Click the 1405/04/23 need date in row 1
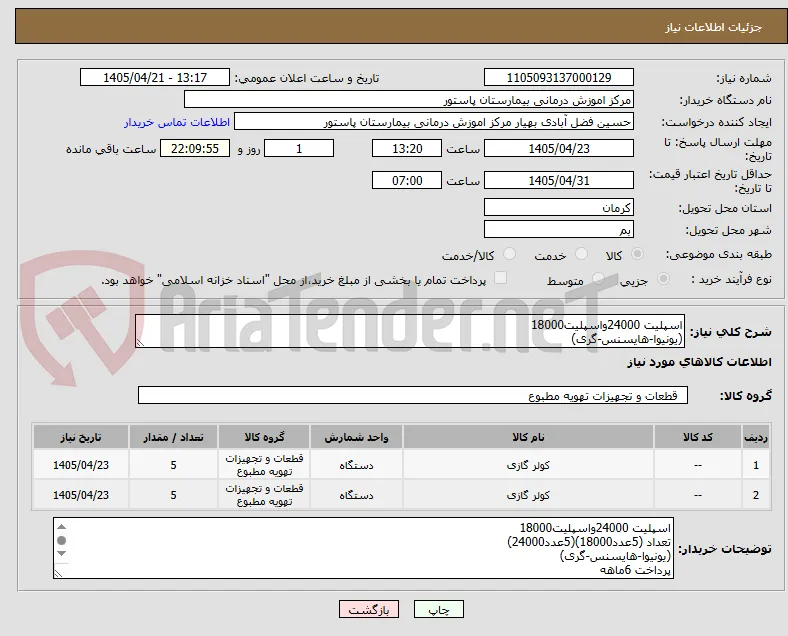The width and height of the screenshot is (788, 636). coord(81,465)
